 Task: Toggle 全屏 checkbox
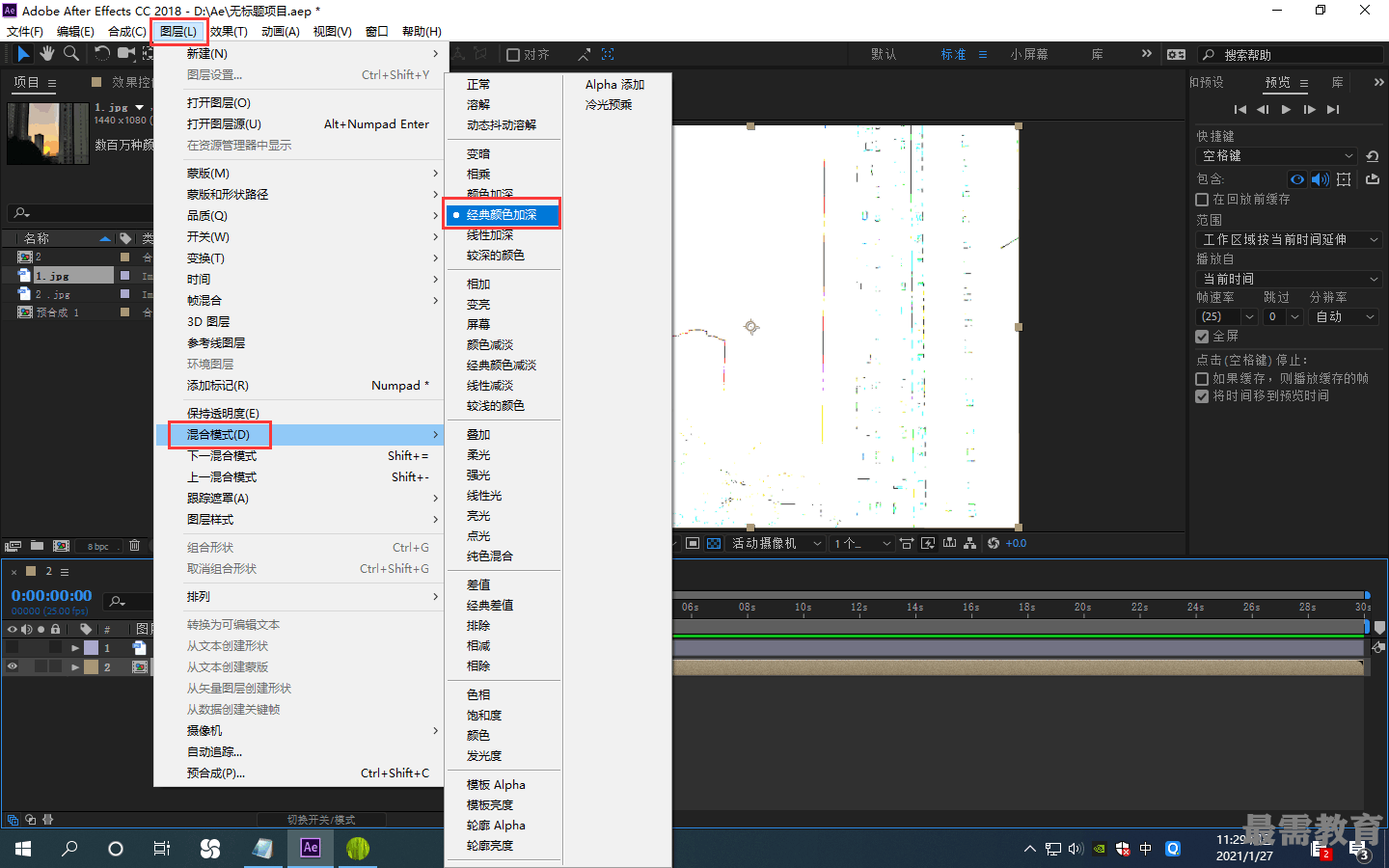pyautogui.click(x=1202, y=337)
